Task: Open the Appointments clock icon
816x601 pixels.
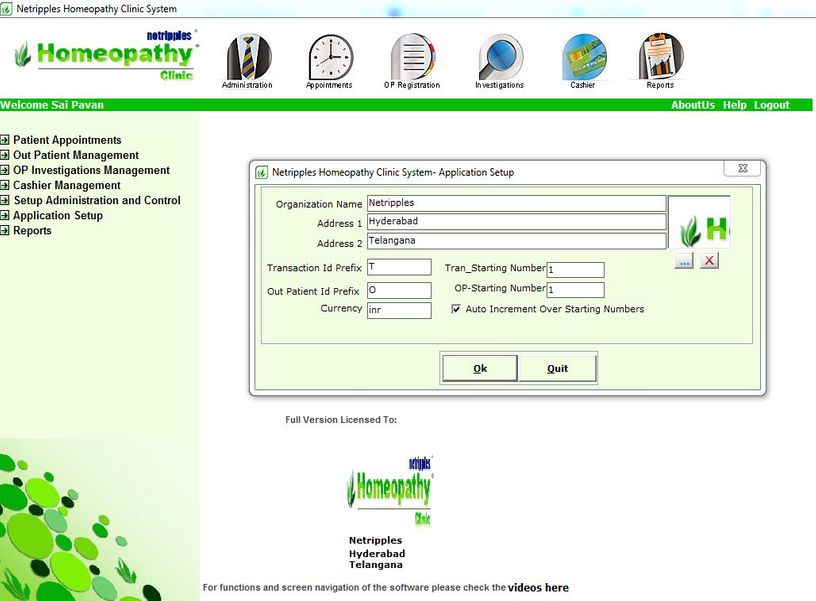Action: [329, 61]
